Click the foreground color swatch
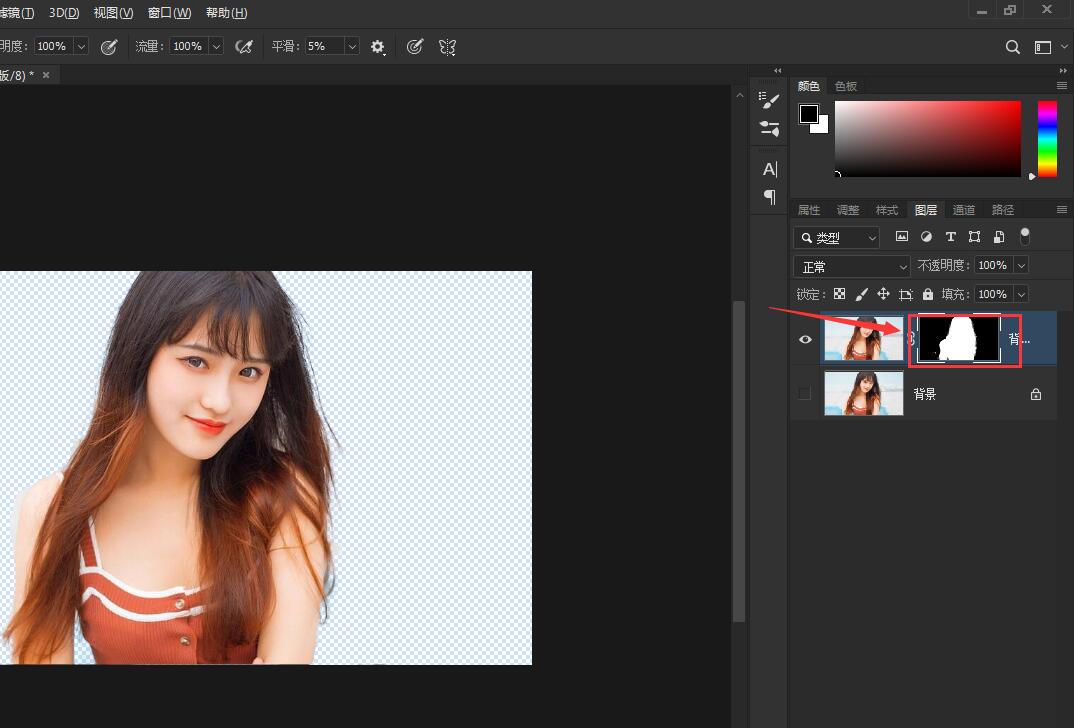Viewport: 1074px width, 728px height. point(809,114)
